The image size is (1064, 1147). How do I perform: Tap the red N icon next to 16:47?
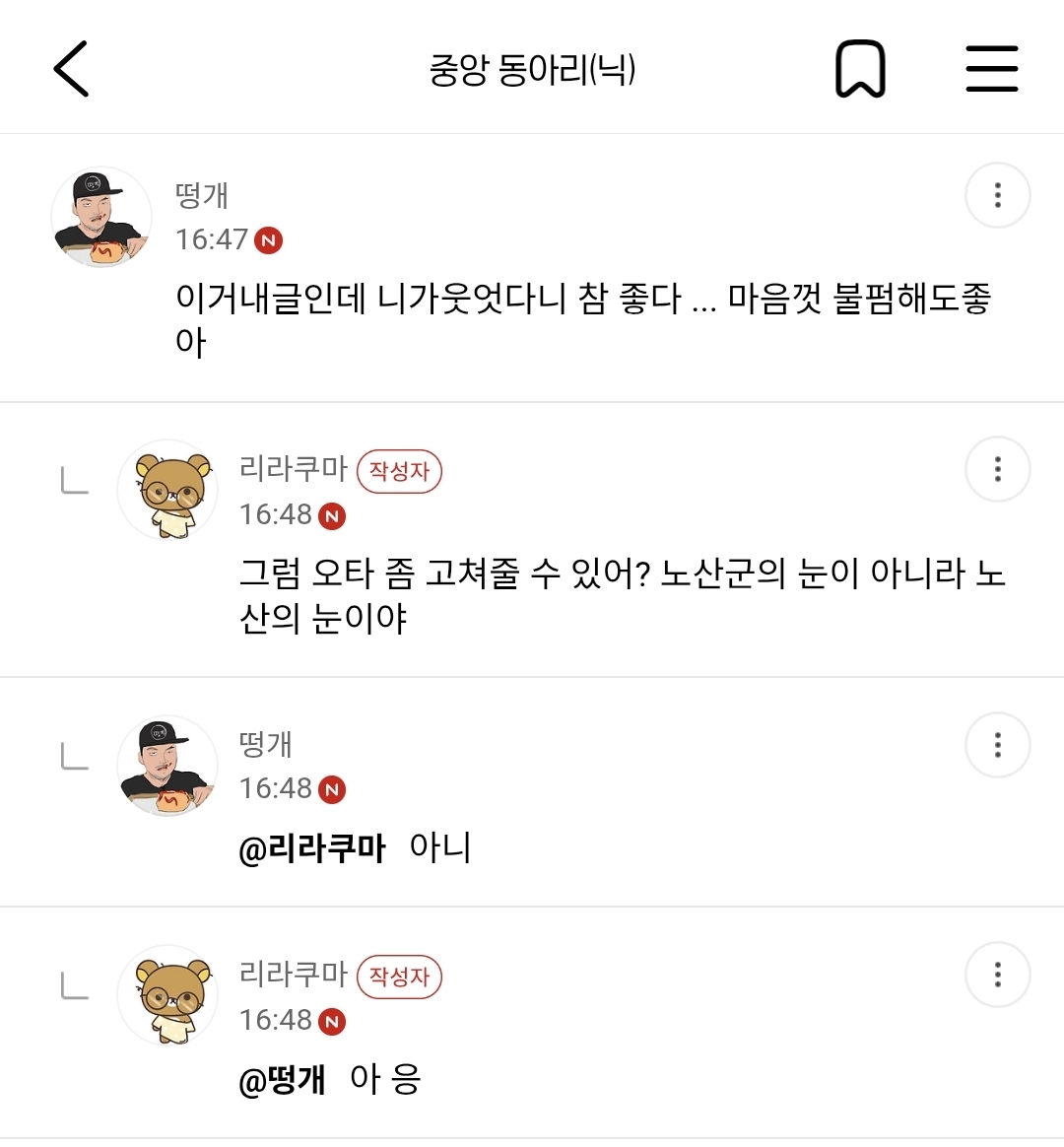tap(268, 240)
